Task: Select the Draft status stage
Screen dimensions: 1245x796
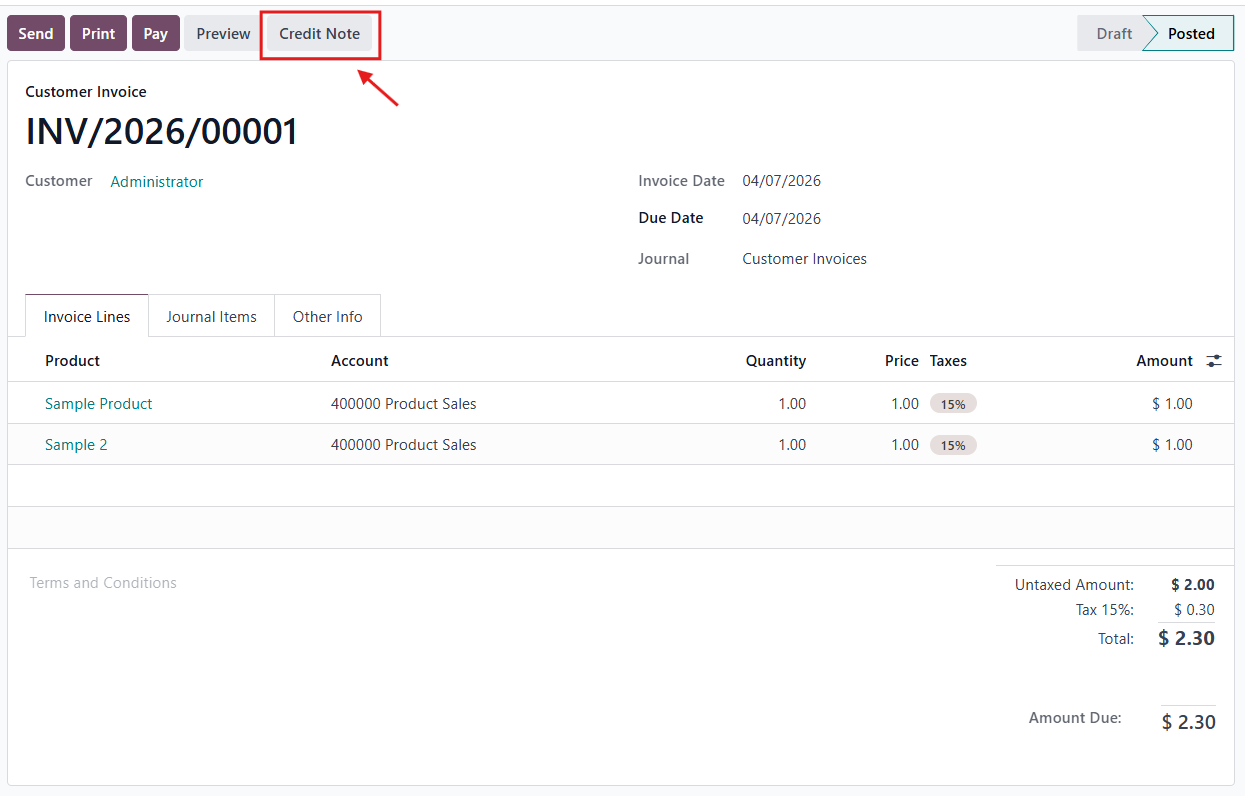Action: tap(1113, 34)
